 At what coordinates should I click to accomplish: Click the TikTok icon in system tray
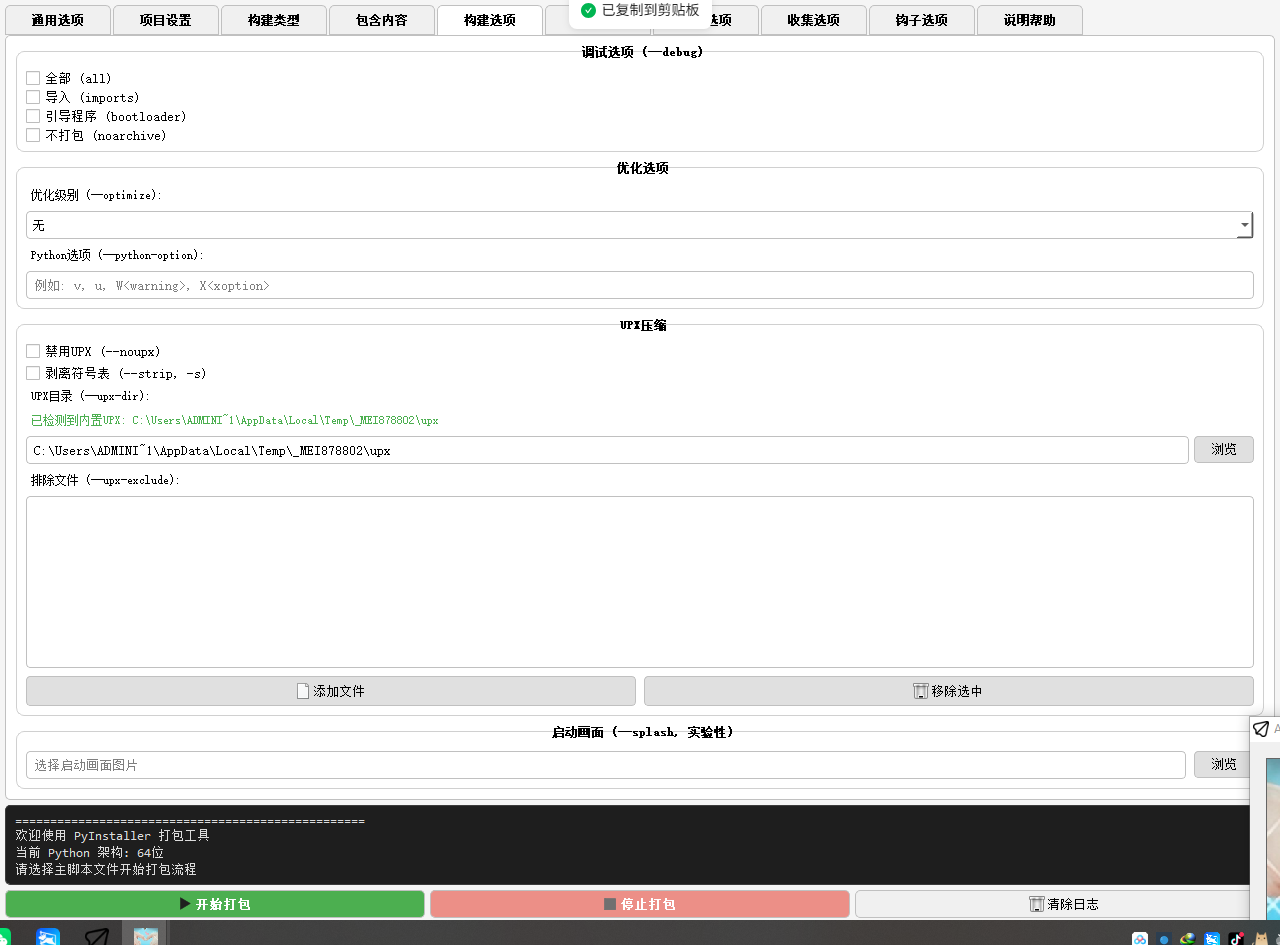tap(1236, 938)
